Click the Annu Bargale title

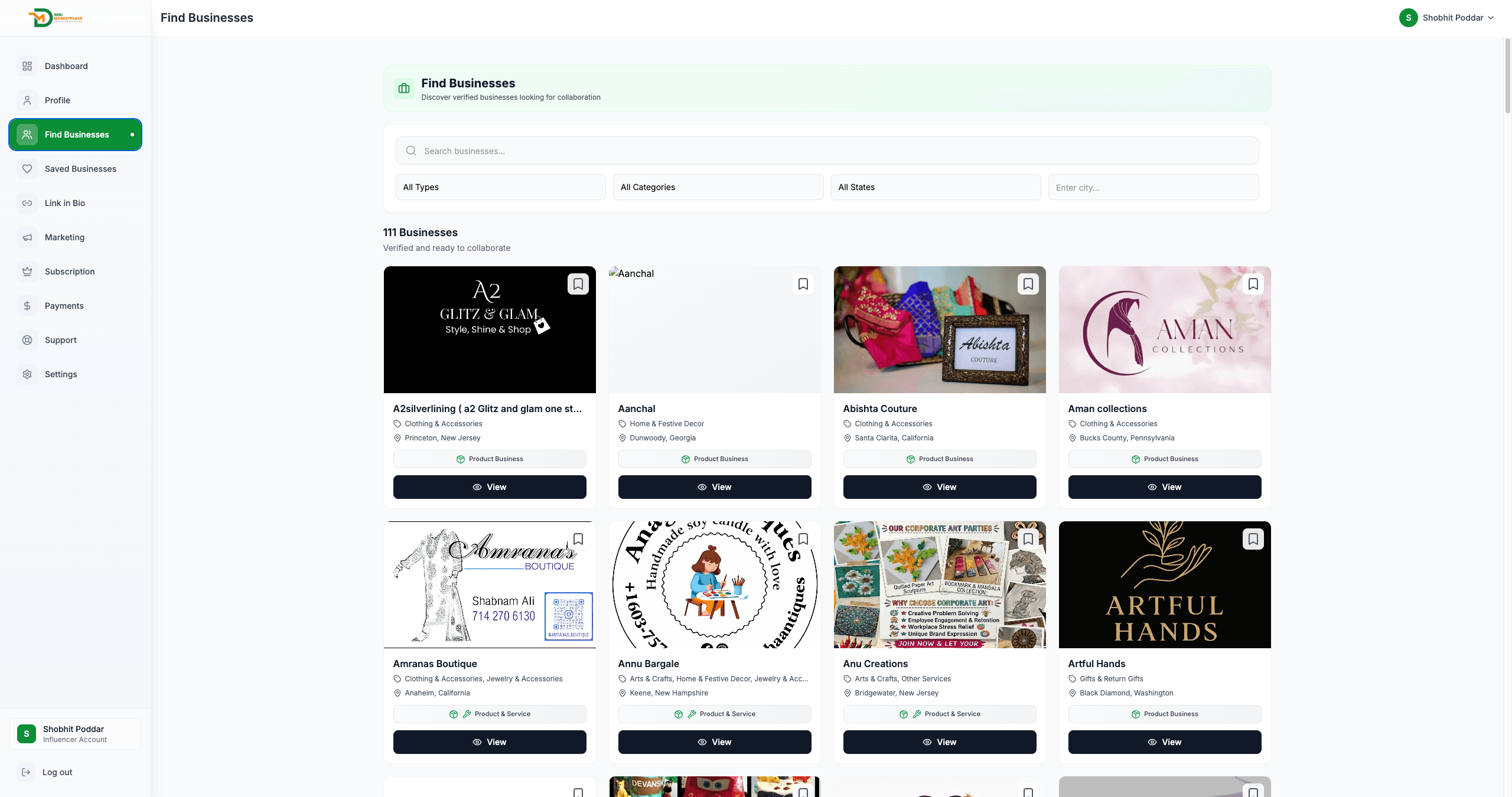tap(649, 664)
